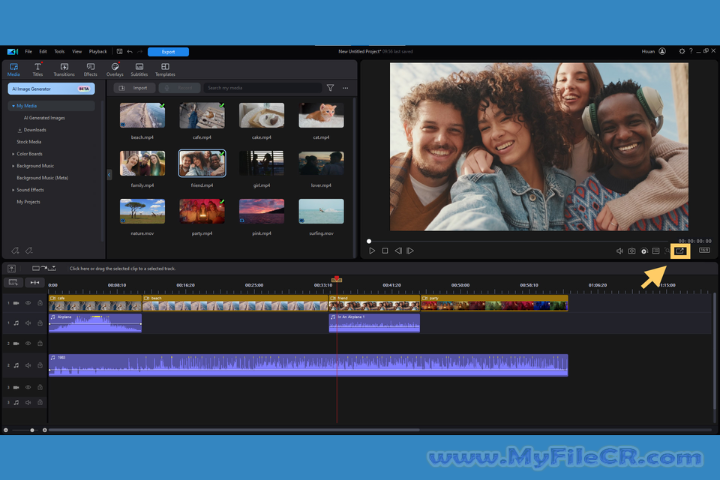This screenshot has width=720, height=480.
Task: Expand the Background Music node
Action: [13, 166]
